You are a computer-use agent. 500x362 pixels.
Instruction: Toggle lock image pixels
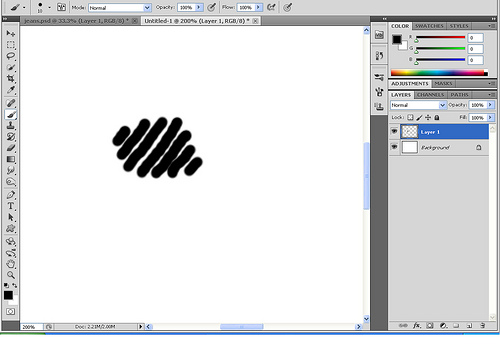(419, 117)
